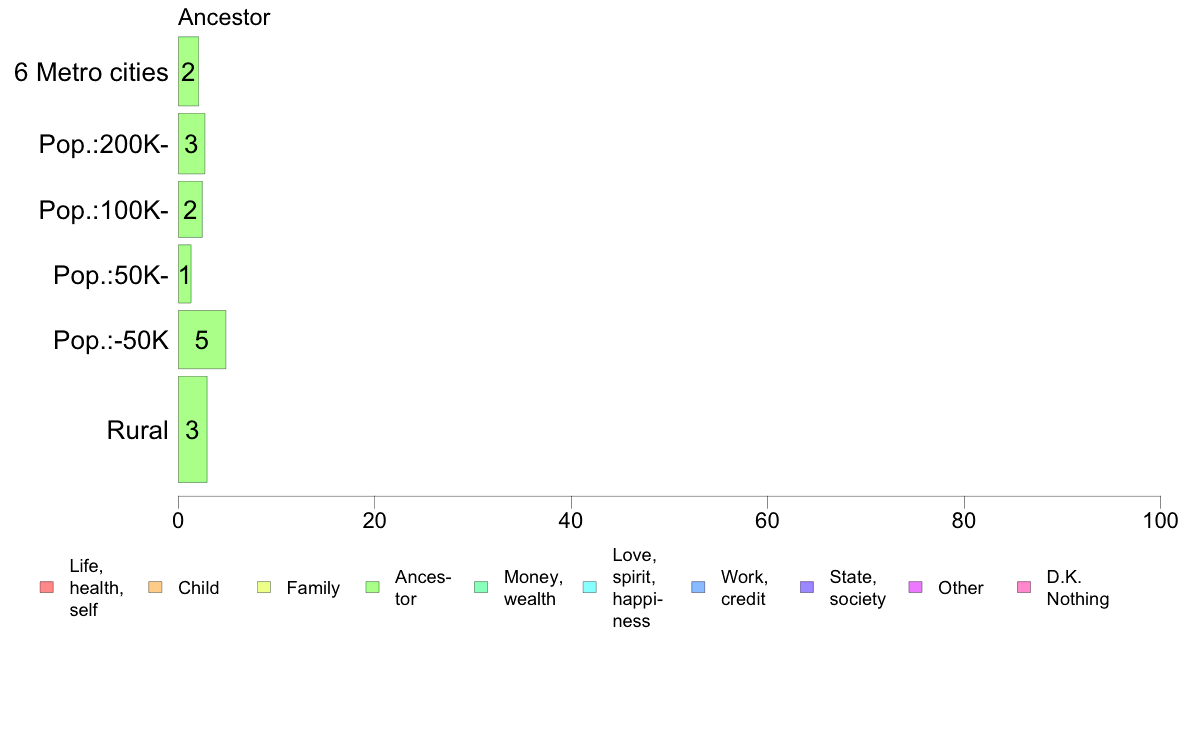Viewport: 1188px width, 736px height.
Task: Click the purple State, society swatch
Action: click(807, 587)
